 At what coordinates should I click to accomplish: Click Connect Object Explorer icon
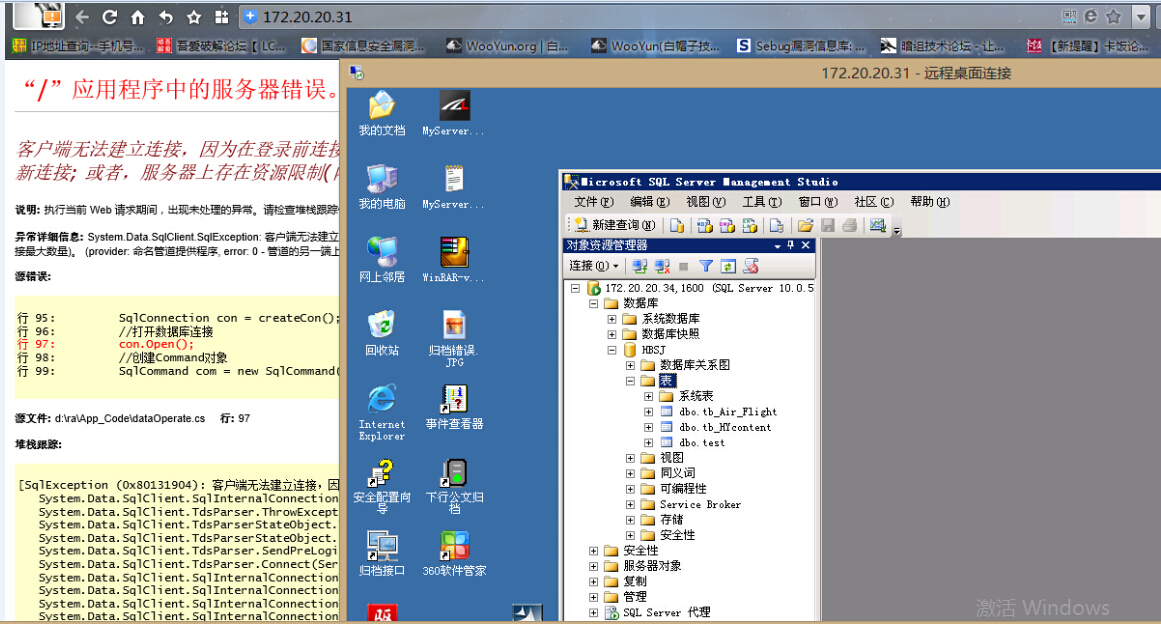point(640,266)
